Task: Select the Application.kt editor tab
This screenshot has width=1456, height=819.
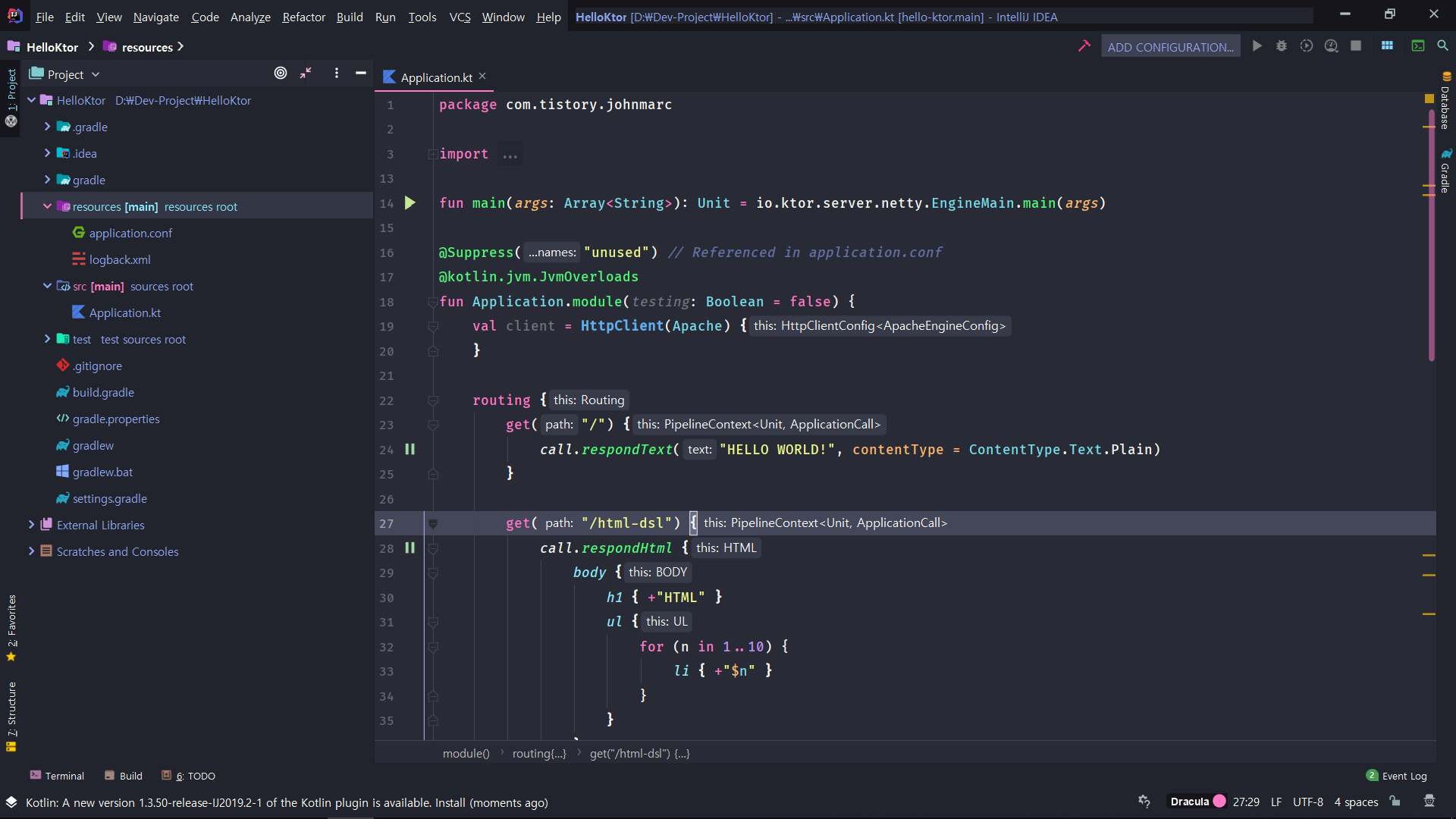Action: tap(435, 77)
